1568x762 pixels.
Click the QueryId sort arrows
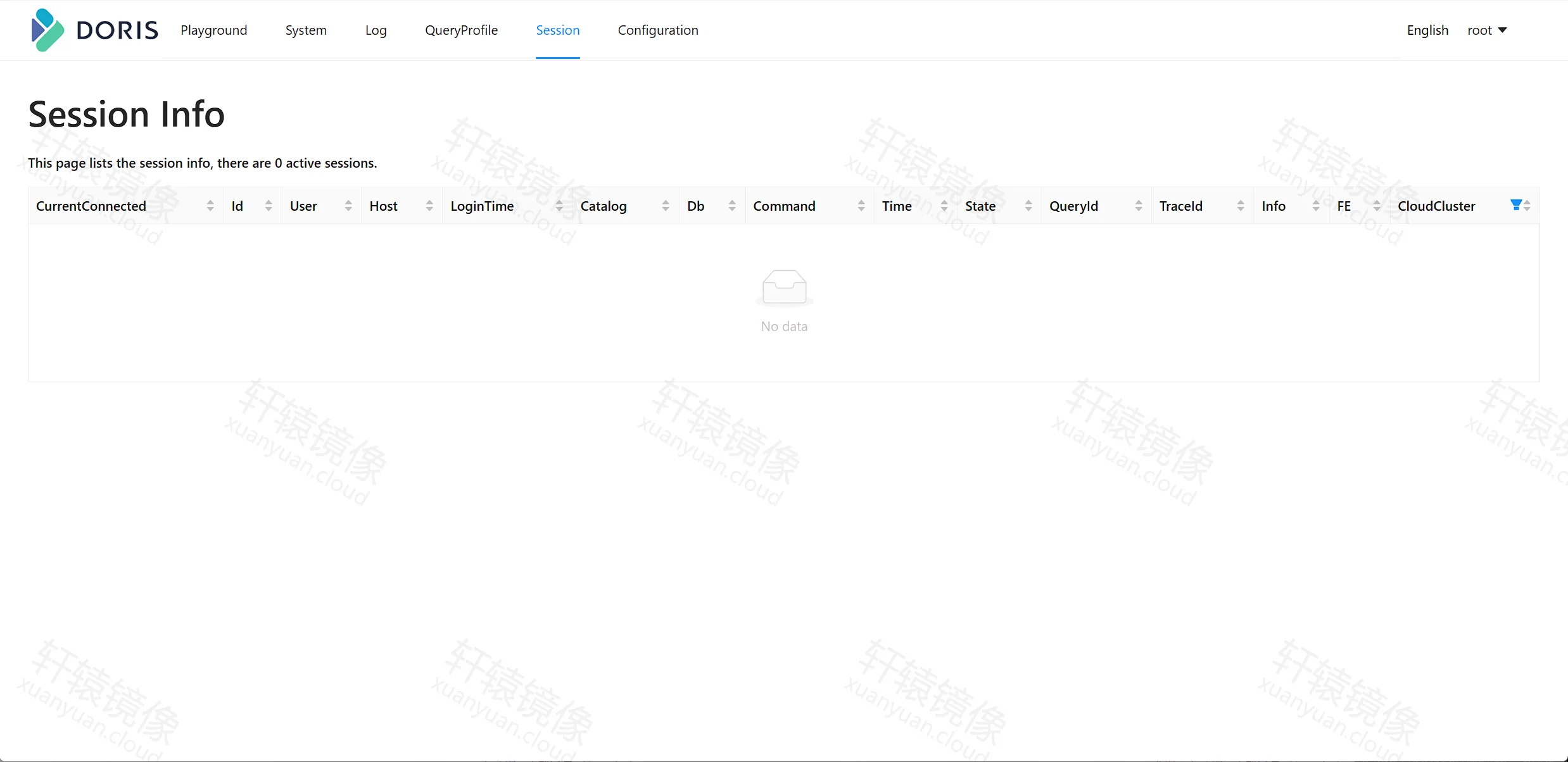point(1139,206)
